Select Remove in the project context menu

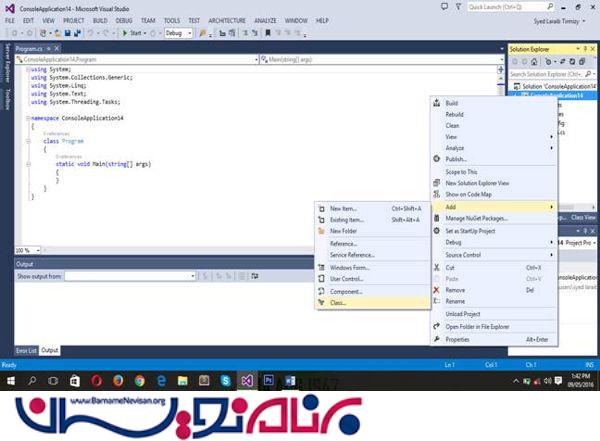494,290
